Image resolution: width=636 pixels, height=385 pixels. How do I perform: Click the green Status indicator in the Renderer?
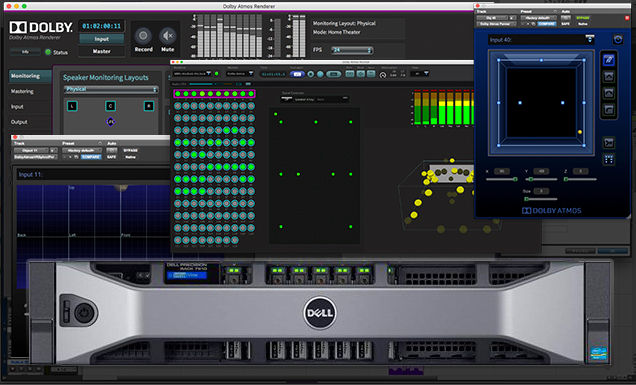[x=48, y=52]
